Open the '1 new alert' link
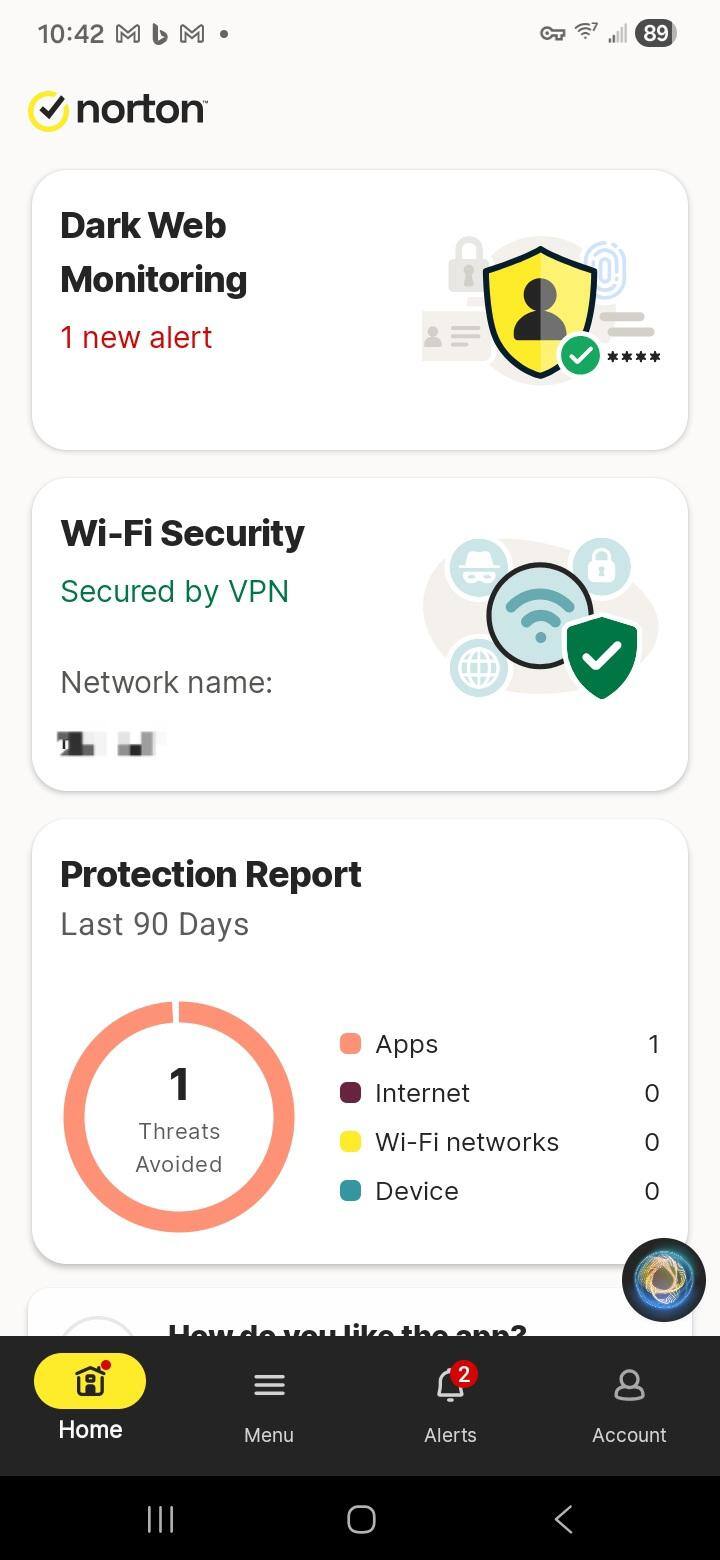 pos(136,337)
